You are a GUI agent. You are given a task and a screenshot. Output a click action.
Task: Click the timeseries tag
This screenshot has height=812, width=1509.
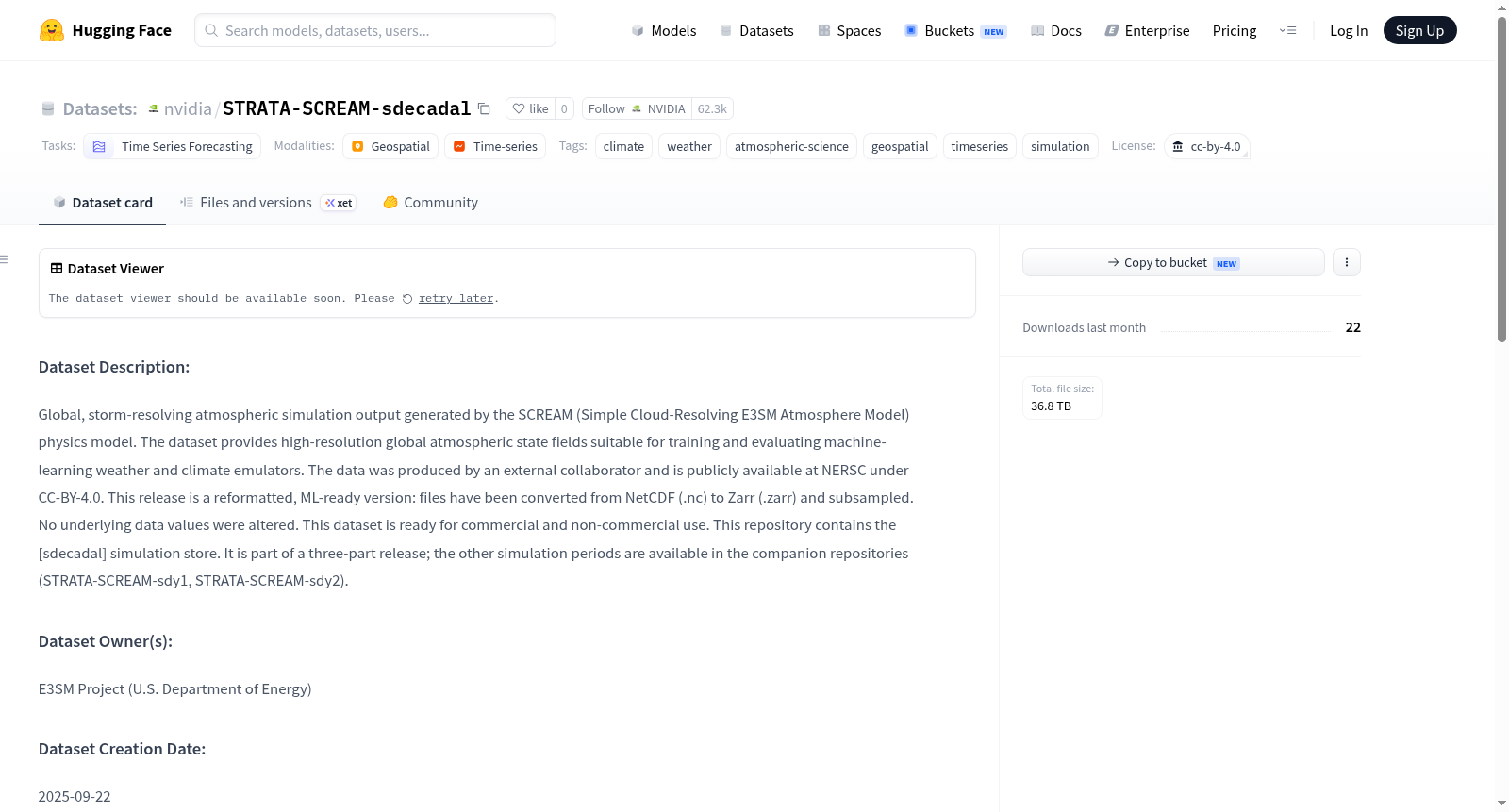[x=980, y=146]
